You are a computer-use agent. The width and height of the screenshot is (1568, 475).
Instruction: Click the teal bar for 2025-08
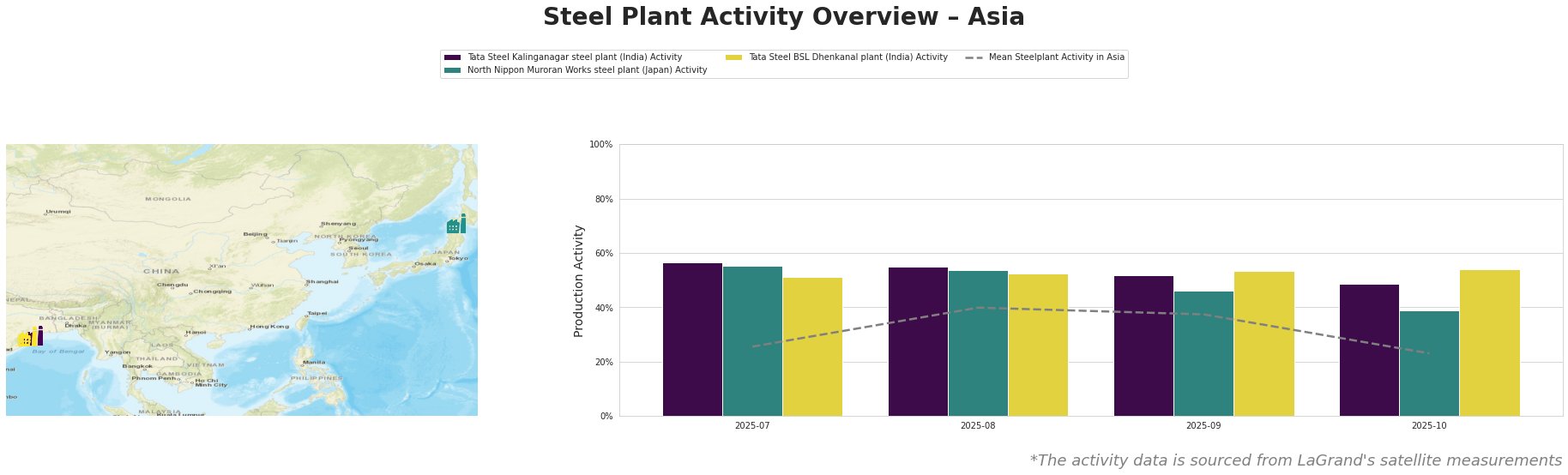tap(978, 343)
